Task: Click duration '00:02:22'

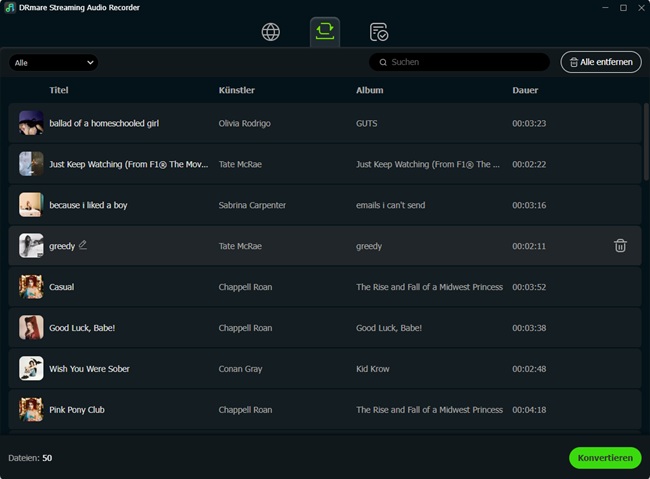Action: click(529, 164)
